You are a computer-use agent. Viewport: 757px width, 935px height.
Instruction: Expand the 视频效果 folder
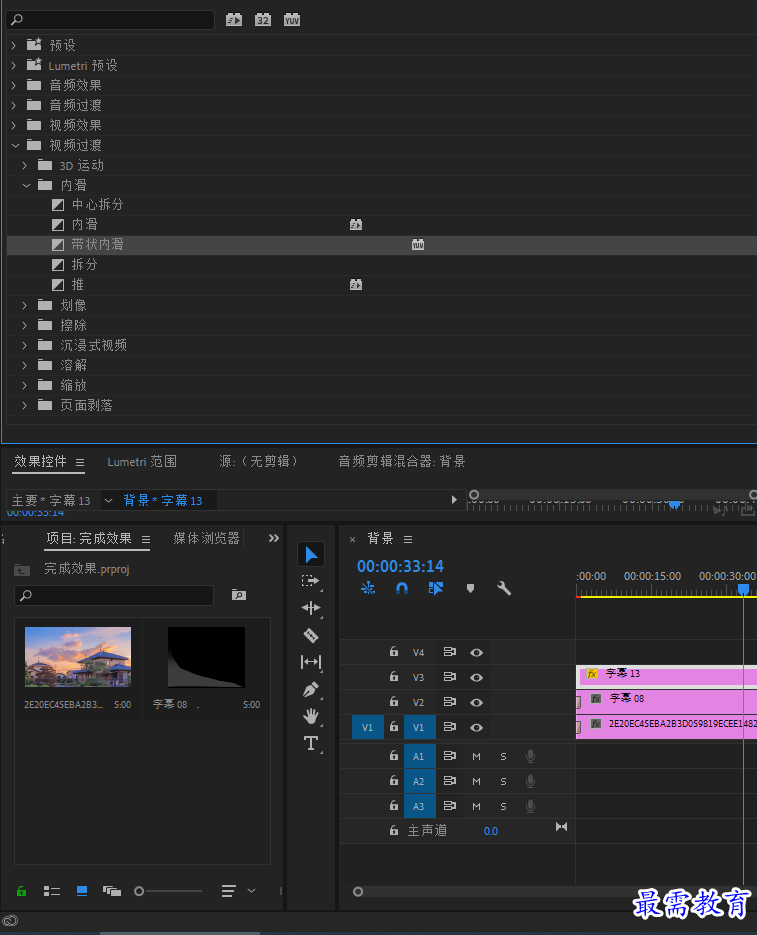pyautogui.click(x=14, y=125)
